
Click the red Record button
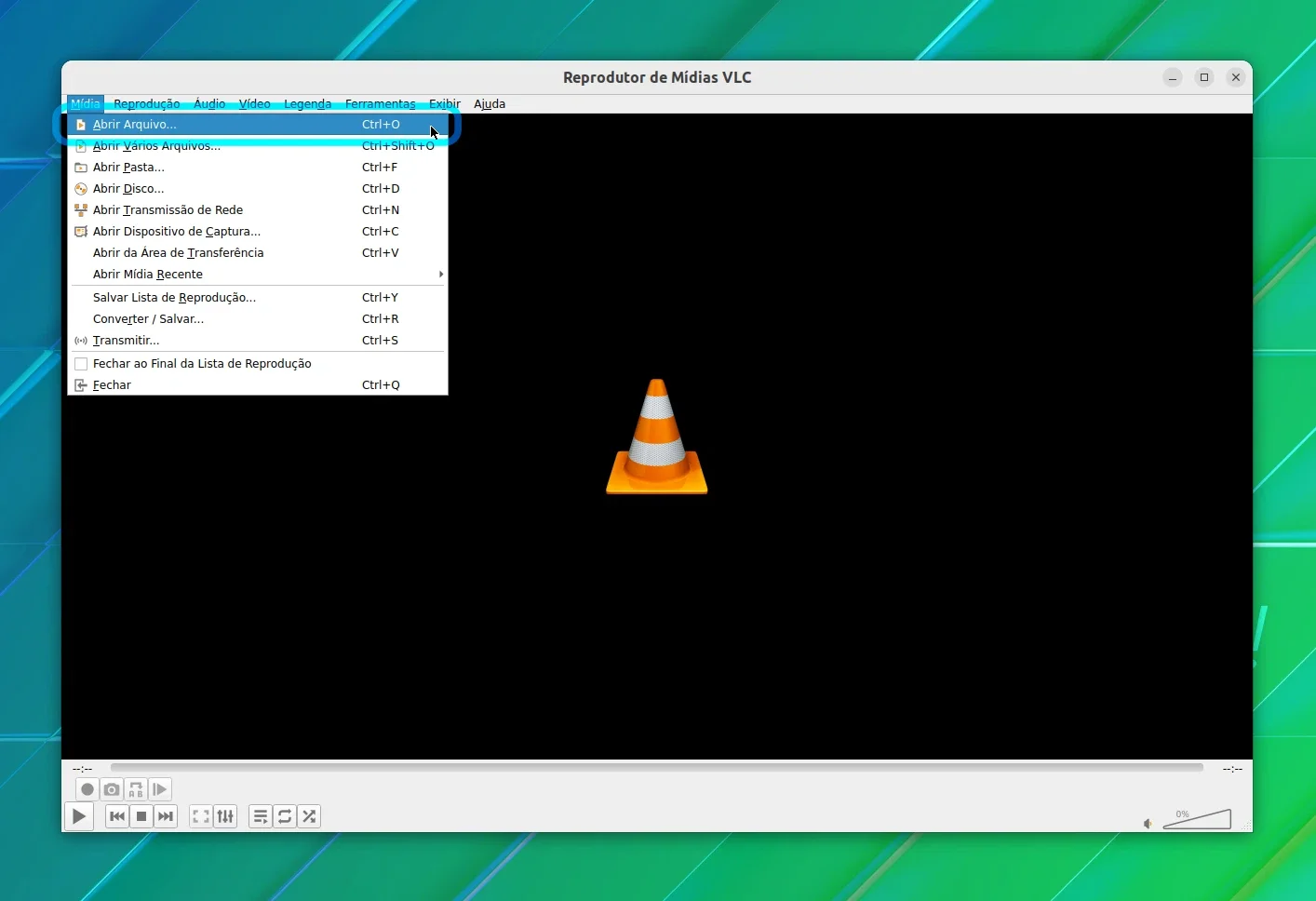point(87,789)
